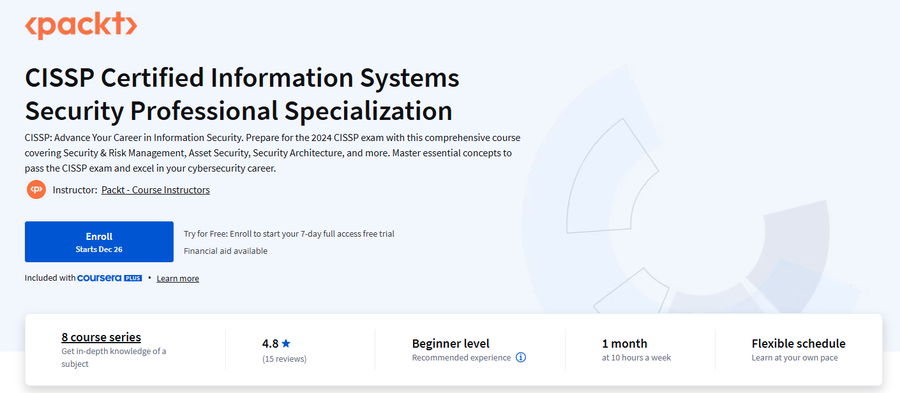The width and height of the screenshot is (900, 393).
Task: Click the course description paragraph
Action: [x=273, y=154]
